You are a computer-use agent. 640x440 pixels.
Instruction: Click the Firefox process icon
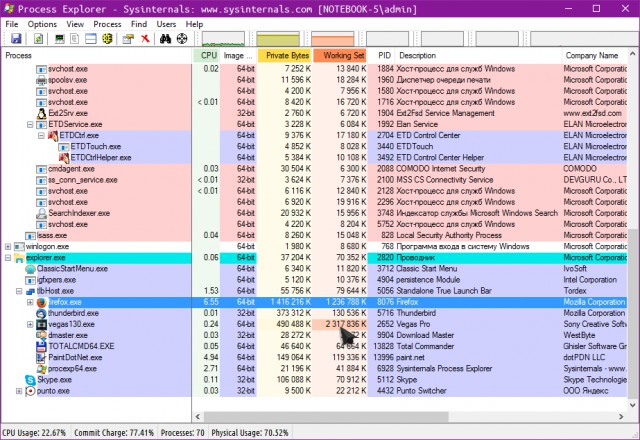click(x=41, y=302)
